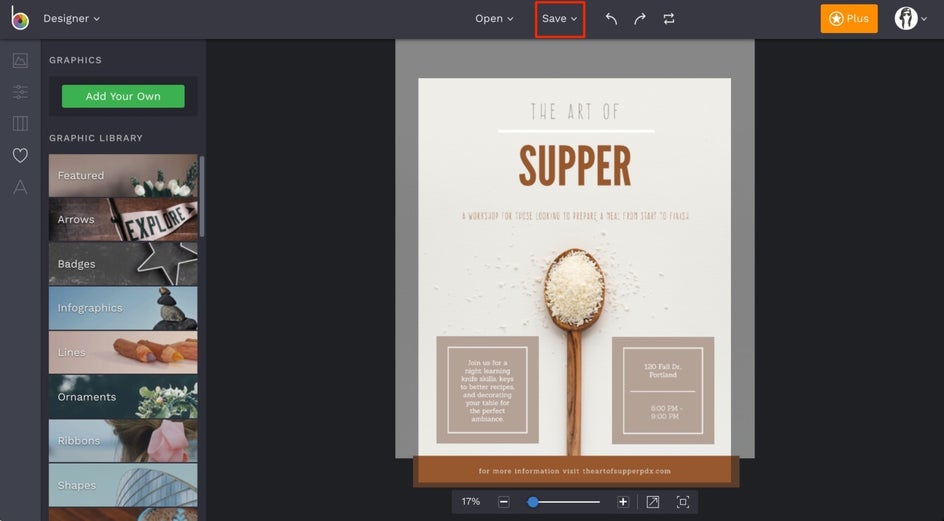Open the Text tool sidebar icon
The image size is (944, 521).
20,187
